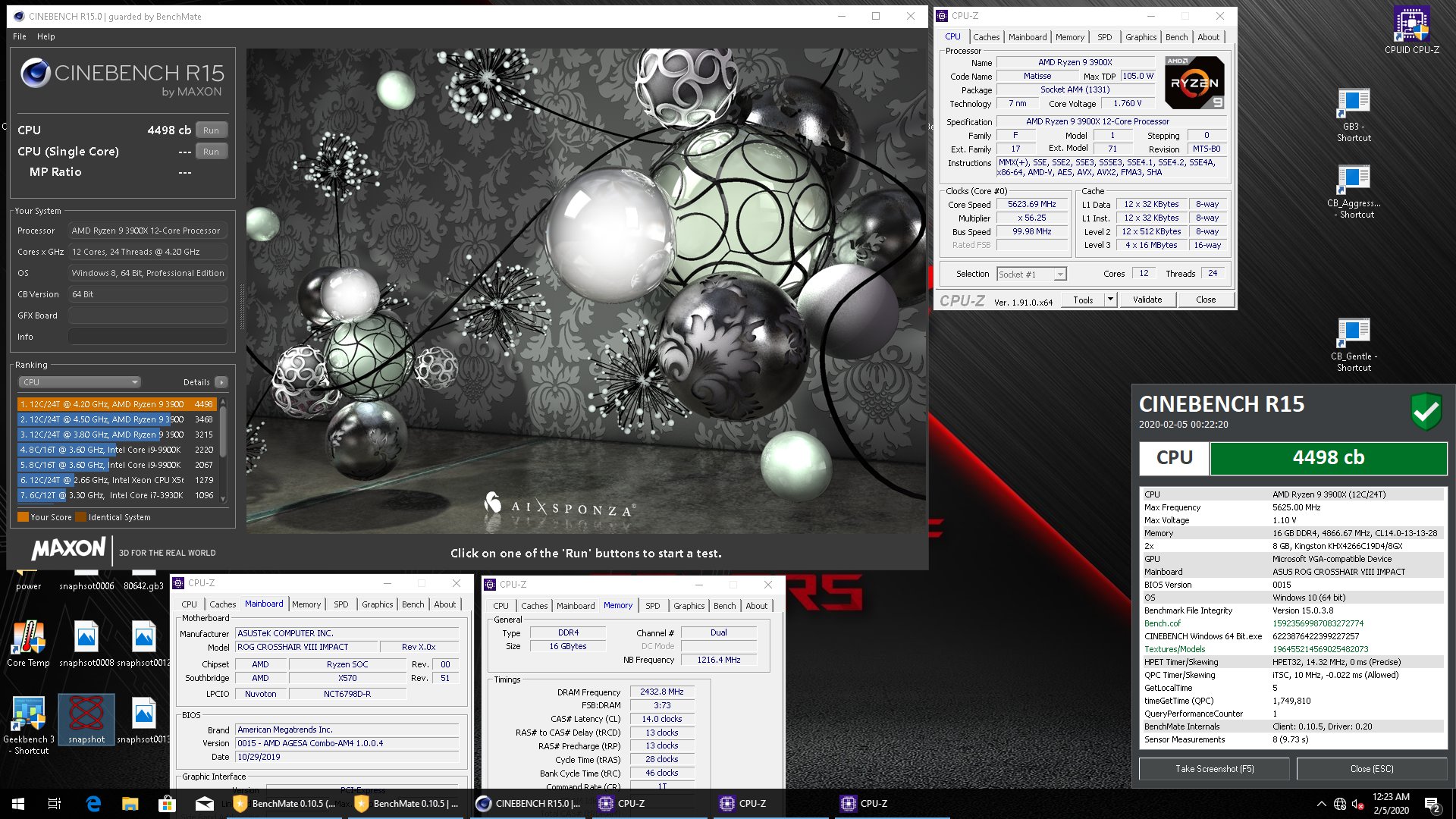Select ranking entry 6 Intel Xeon CPU
Screen dimensions: 1456x819
[x=117, y=480]
